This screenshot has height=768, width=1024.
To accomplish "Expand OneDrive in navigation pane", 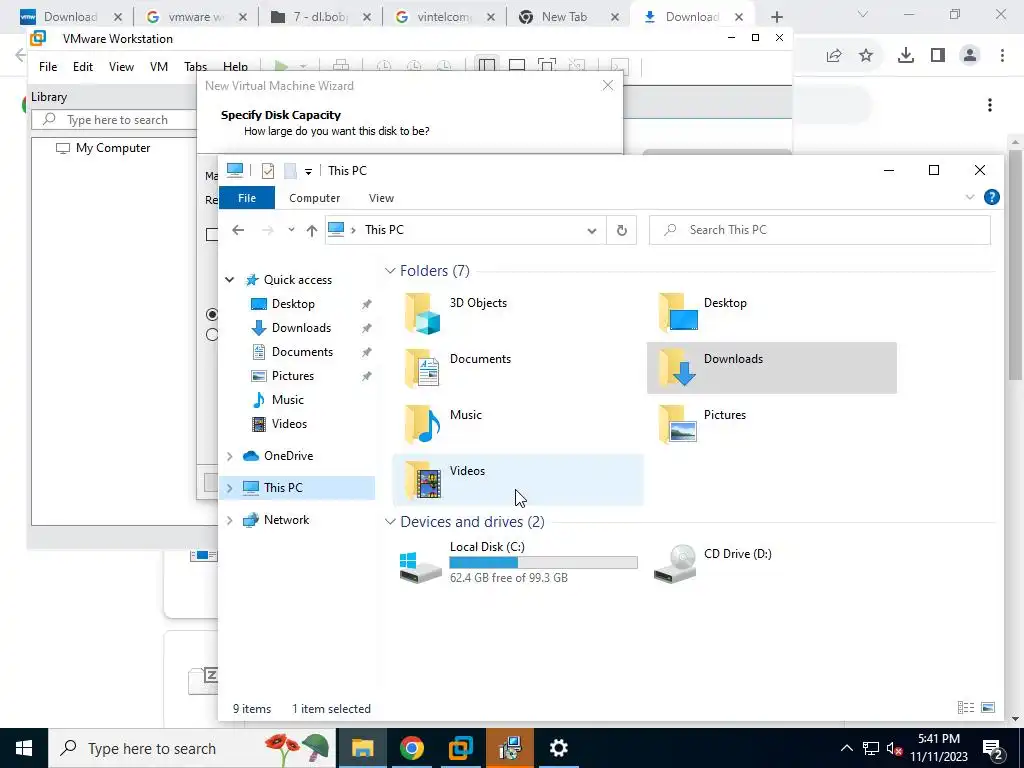I will (230, 456).
